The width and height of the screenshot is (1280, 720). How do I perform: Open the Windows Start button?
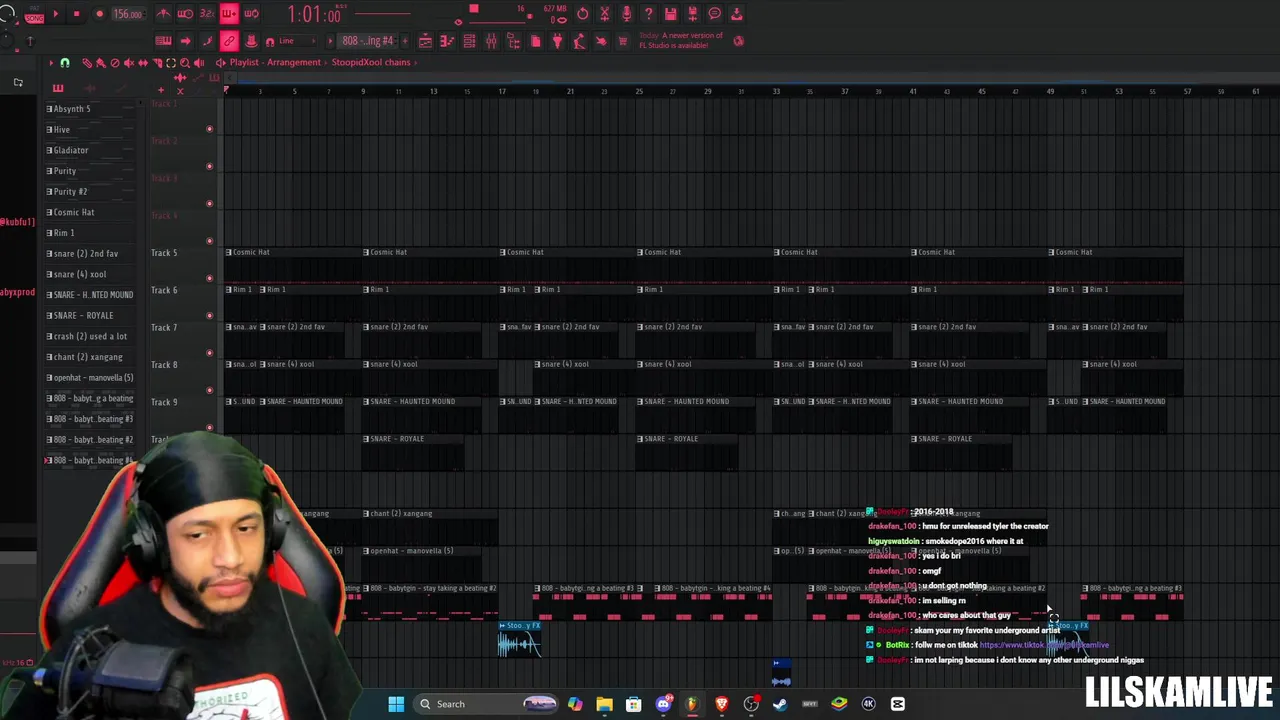click(396, 704)
